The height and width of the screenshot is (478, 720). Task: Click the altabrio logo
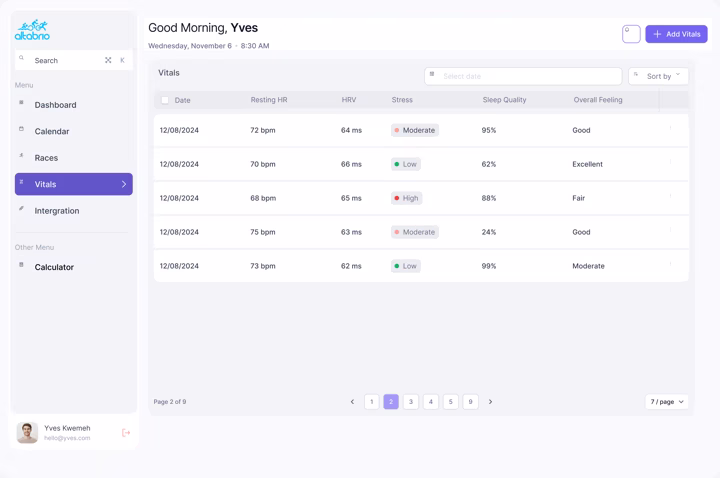point(32,30)
